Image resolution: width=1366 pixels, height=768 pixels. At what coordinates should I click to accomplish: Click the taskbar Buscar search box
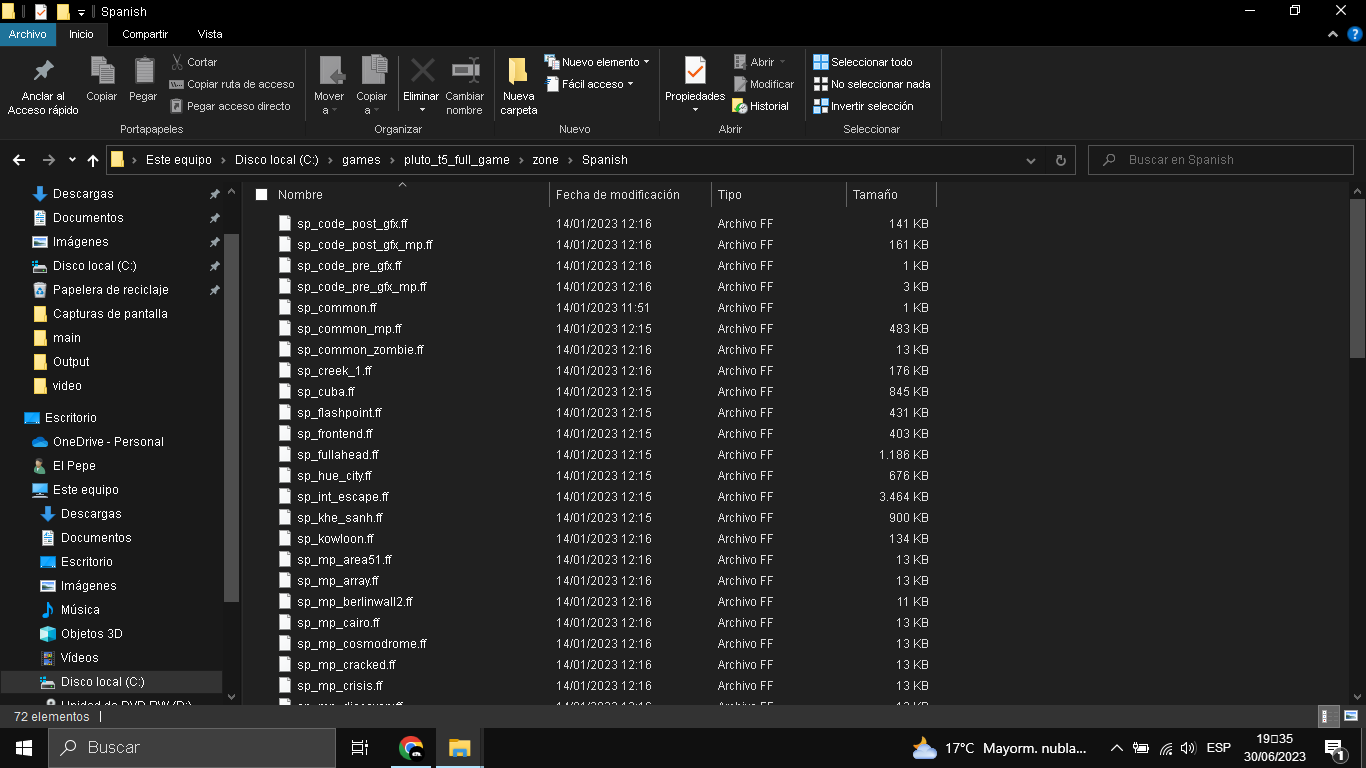coord(192,747)
